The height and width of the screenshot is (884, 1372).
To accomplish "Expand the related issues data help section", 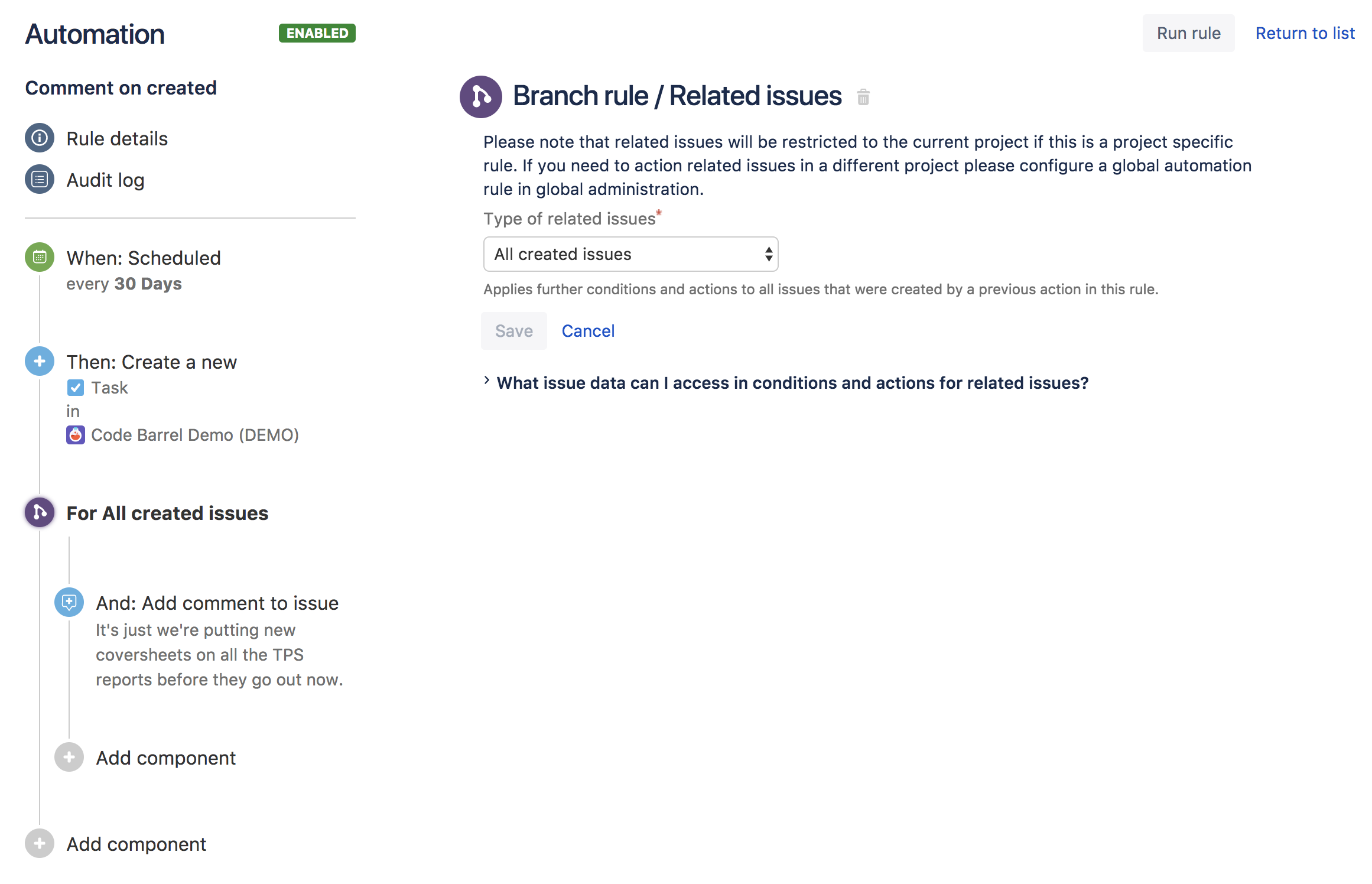I will 792,383.
